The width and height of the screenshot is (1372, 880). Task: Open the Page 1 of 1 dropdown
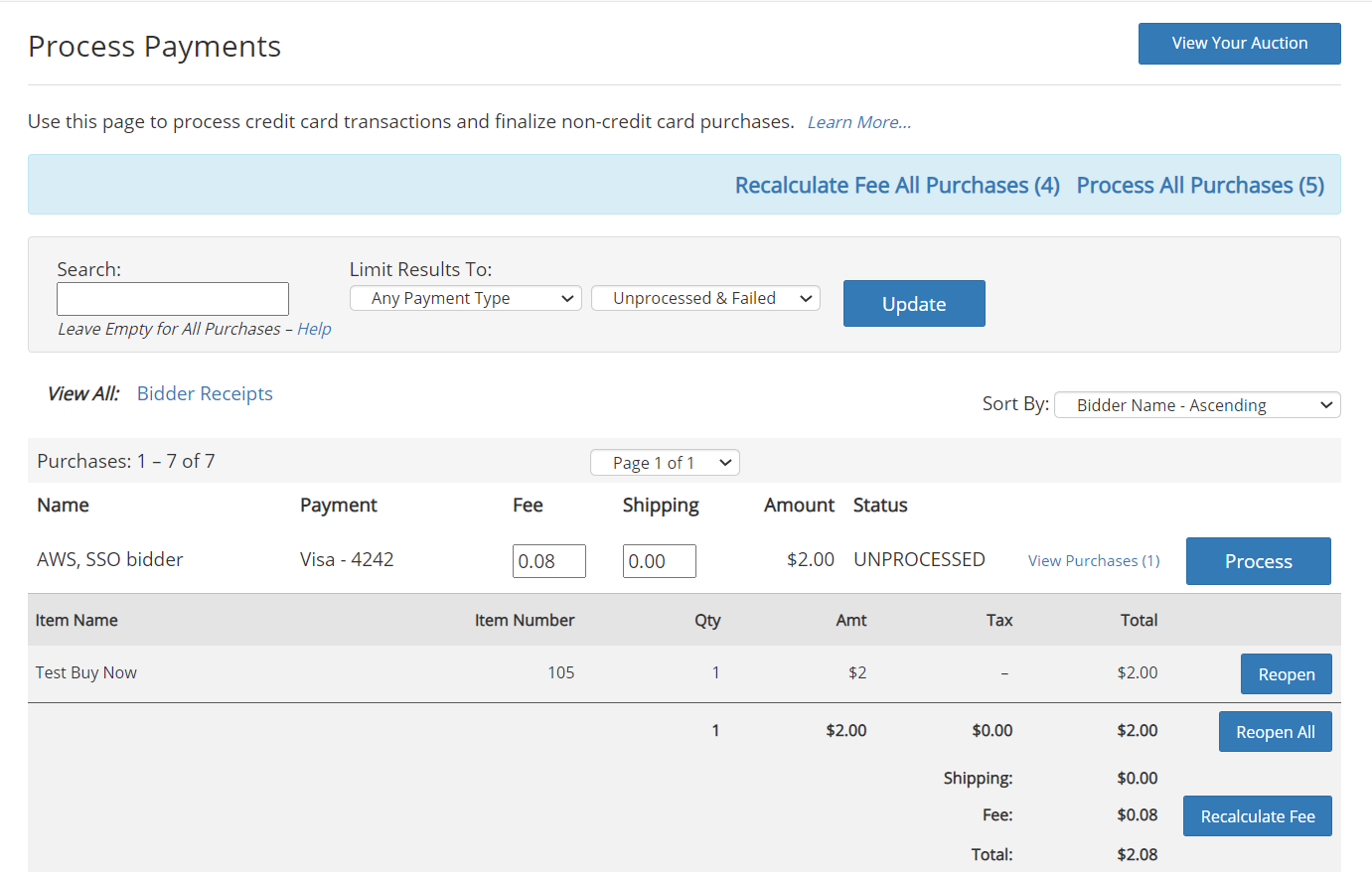coord(665,463)
